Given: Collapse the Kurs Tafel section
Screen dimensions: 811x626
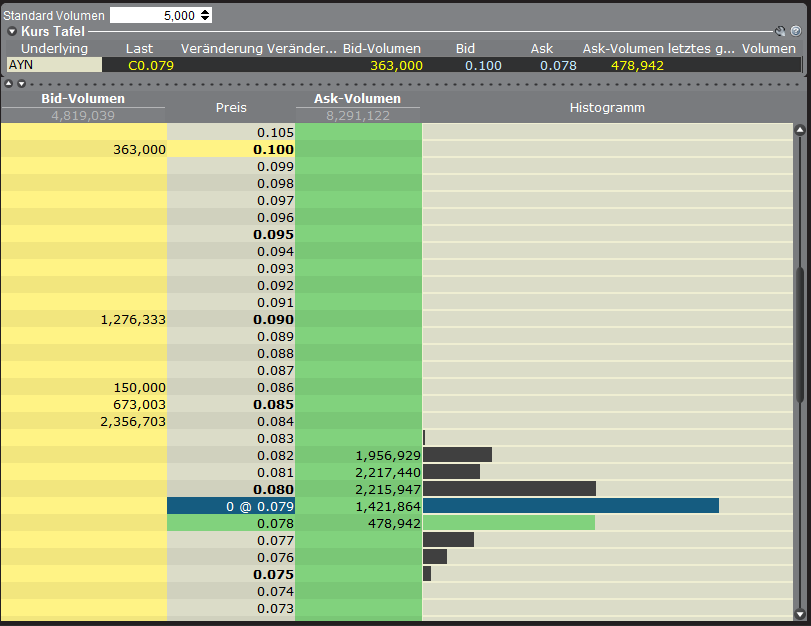Looking at the screenshot, I should (x=12, y=31).
